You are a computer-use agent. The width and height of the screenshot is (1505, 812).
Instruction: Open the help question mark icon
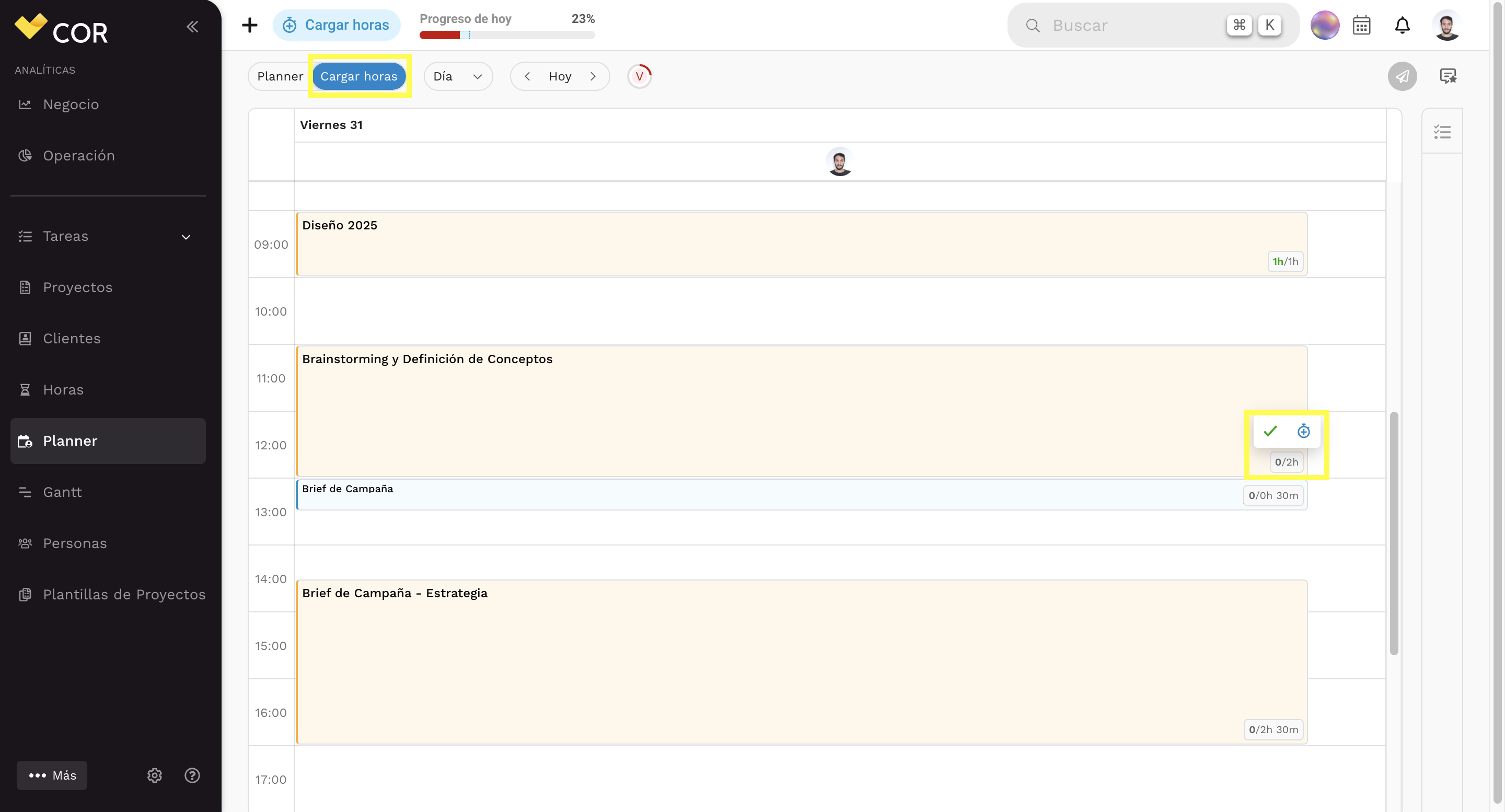(192, 775)
